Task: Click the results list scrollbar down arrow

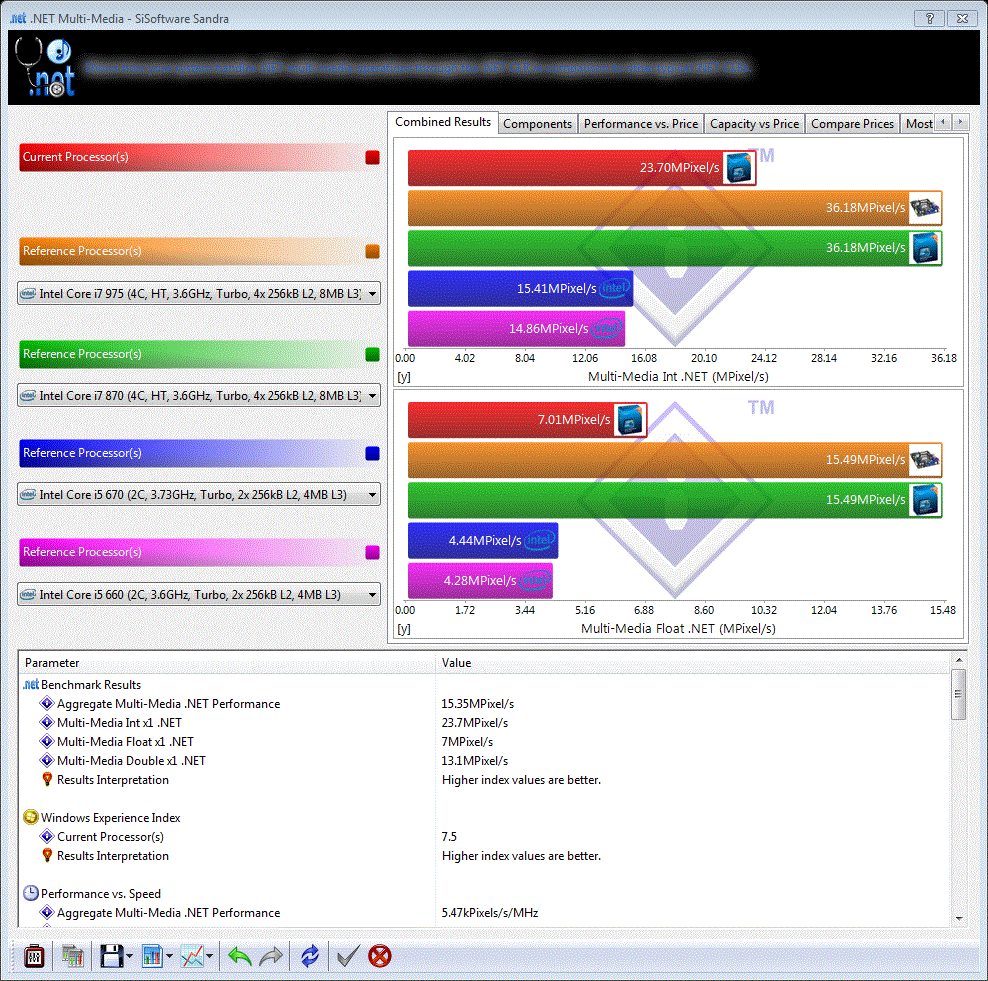Action: tap(958, 919)
